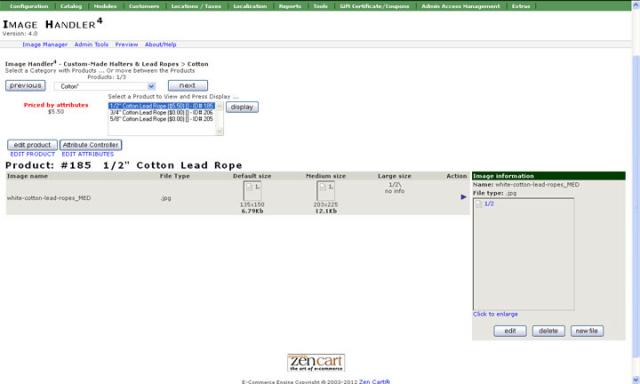
Task: Click the Image name column header
Action: tap(27, 176)
